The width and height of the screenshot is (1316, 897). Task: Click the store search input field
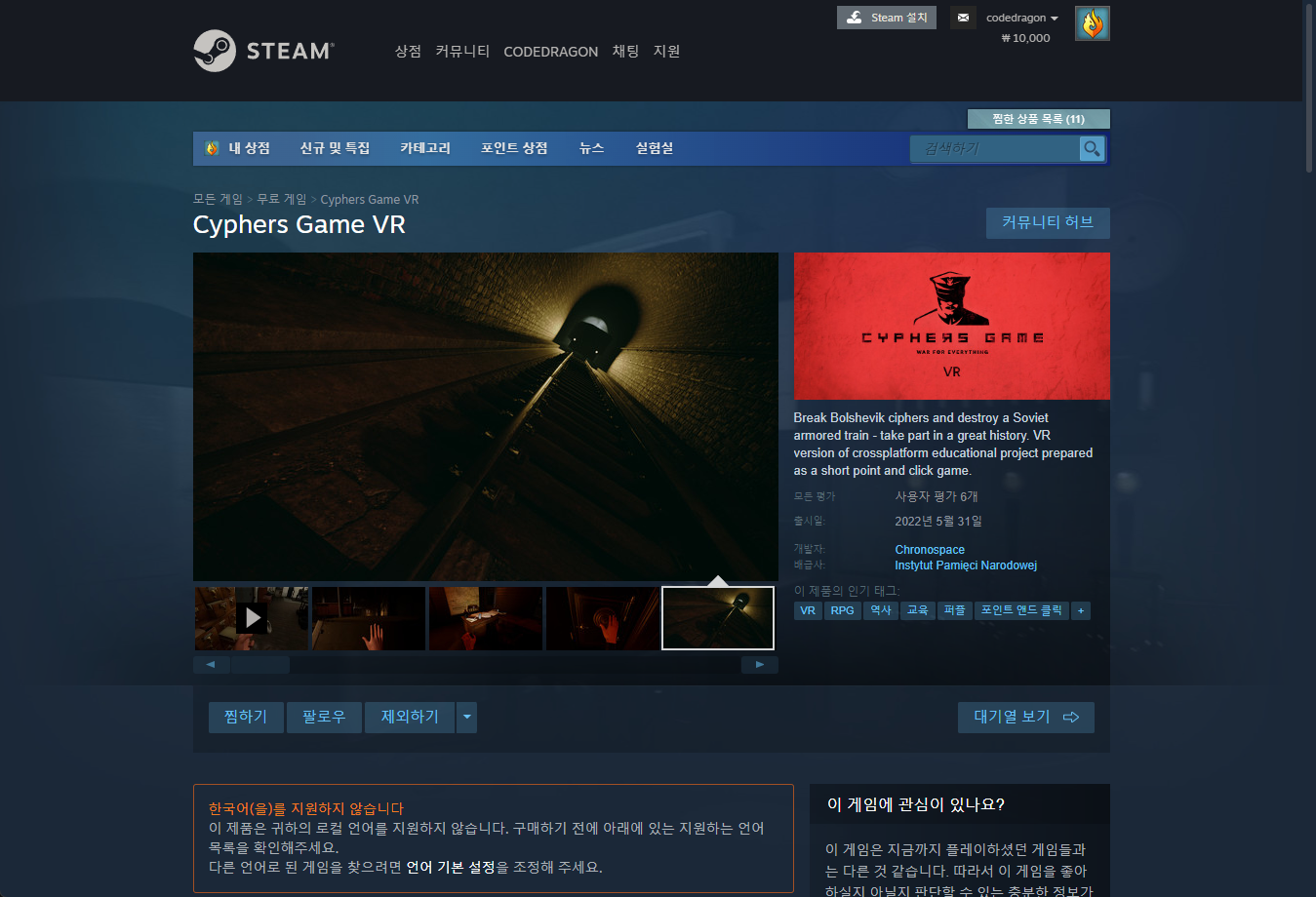995,148
